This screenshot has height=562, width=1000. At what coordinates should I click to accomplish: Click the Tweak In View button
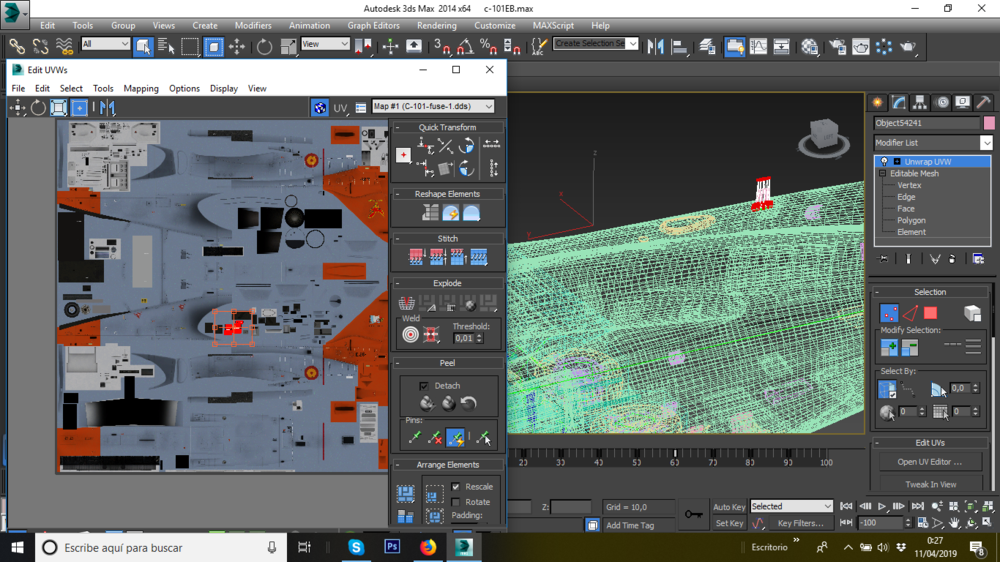coord(930,484)
